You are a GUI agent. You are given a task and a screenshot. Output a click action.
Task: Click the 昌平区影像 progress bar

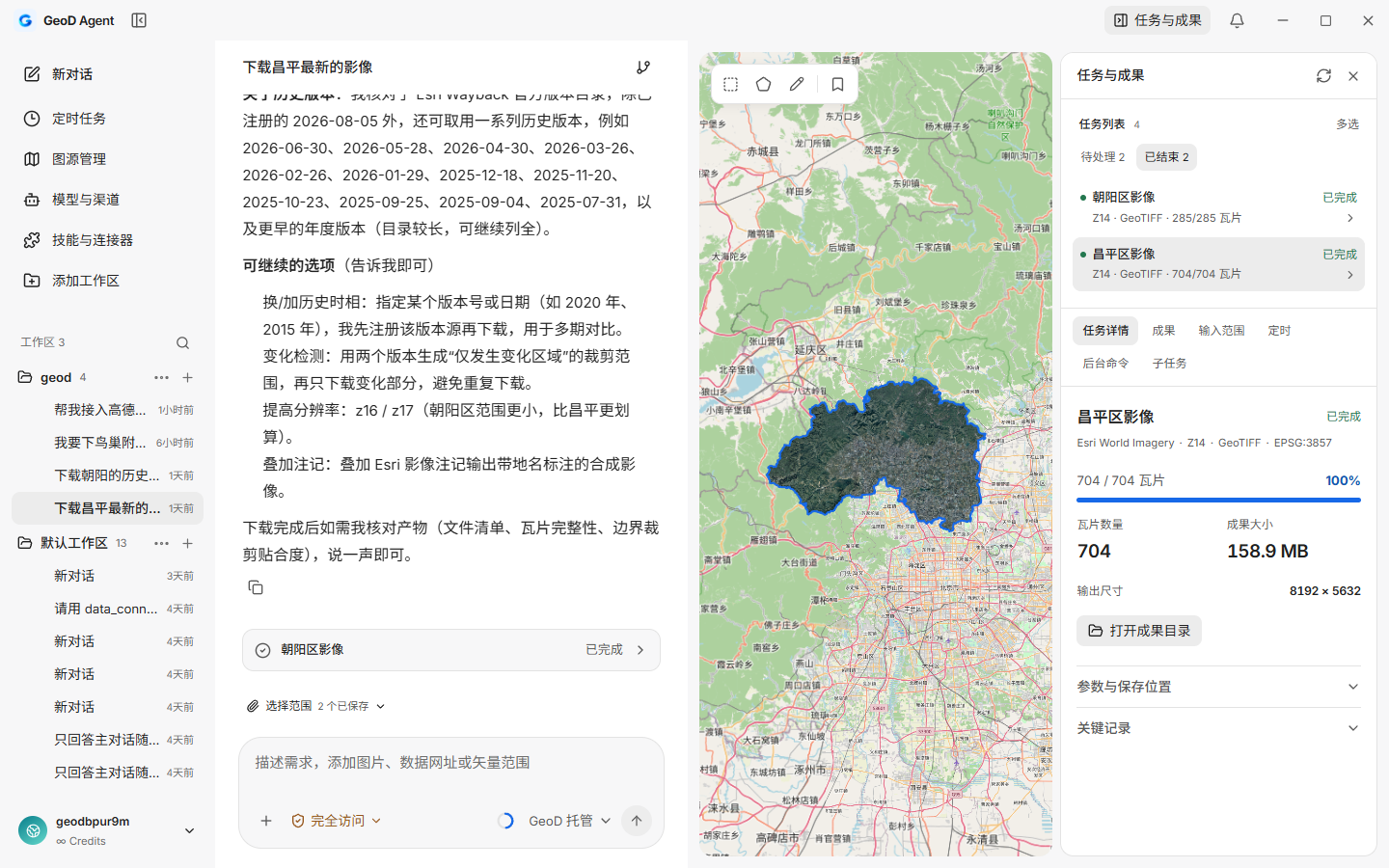[x=1218, y=500]
